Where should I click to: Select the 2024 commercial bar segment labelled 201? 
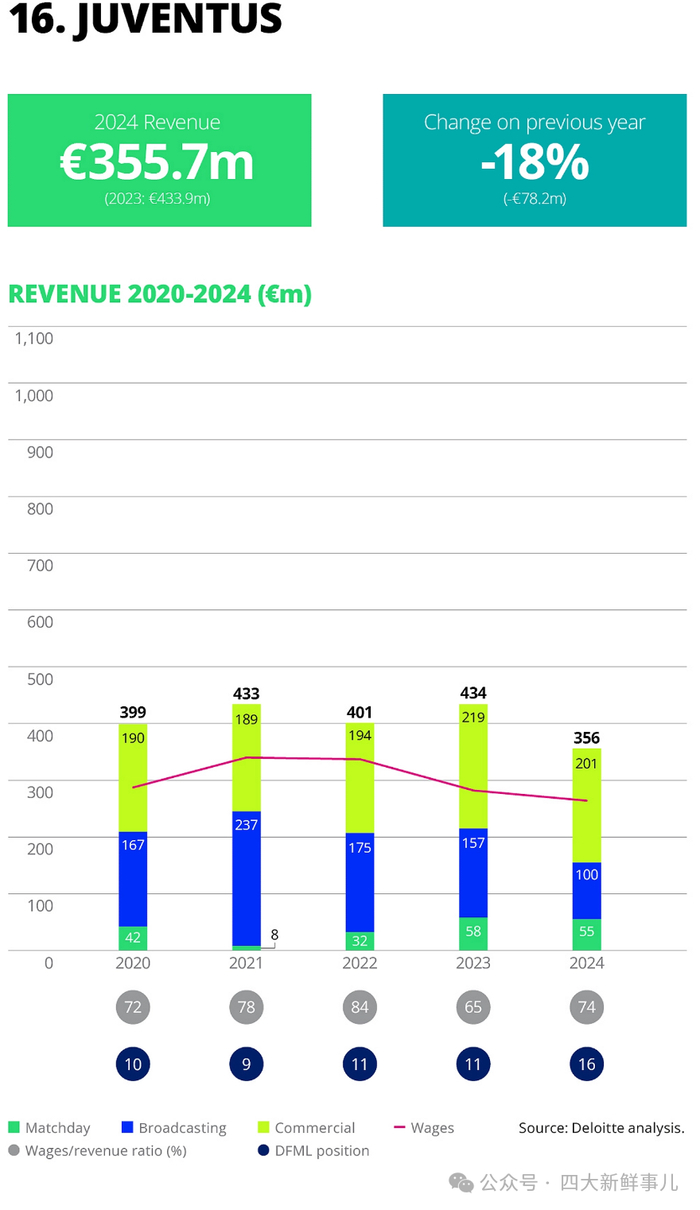coord(587,805)
